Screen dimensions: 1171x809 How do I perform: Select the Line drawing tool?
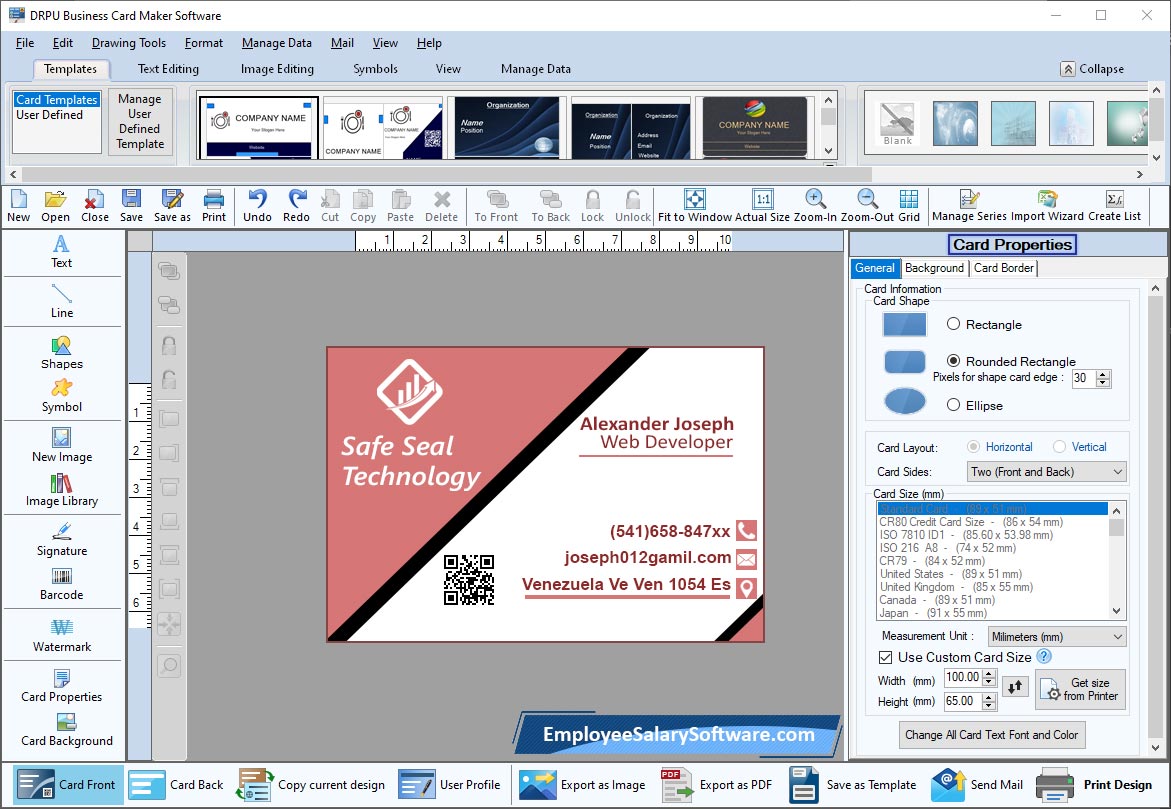(61, 301)
